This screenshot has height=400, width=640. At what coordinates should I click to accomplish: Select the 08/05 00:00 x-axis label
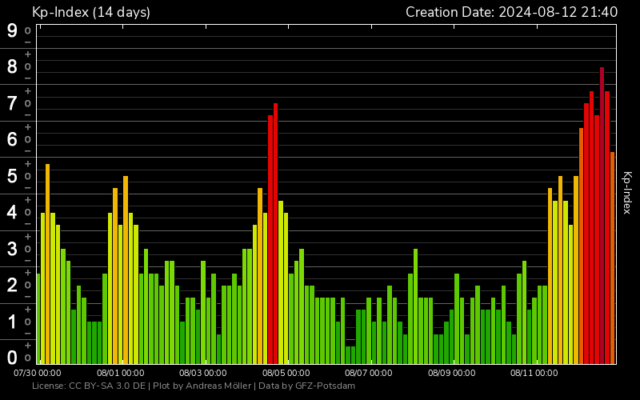[x=287, y=372]
